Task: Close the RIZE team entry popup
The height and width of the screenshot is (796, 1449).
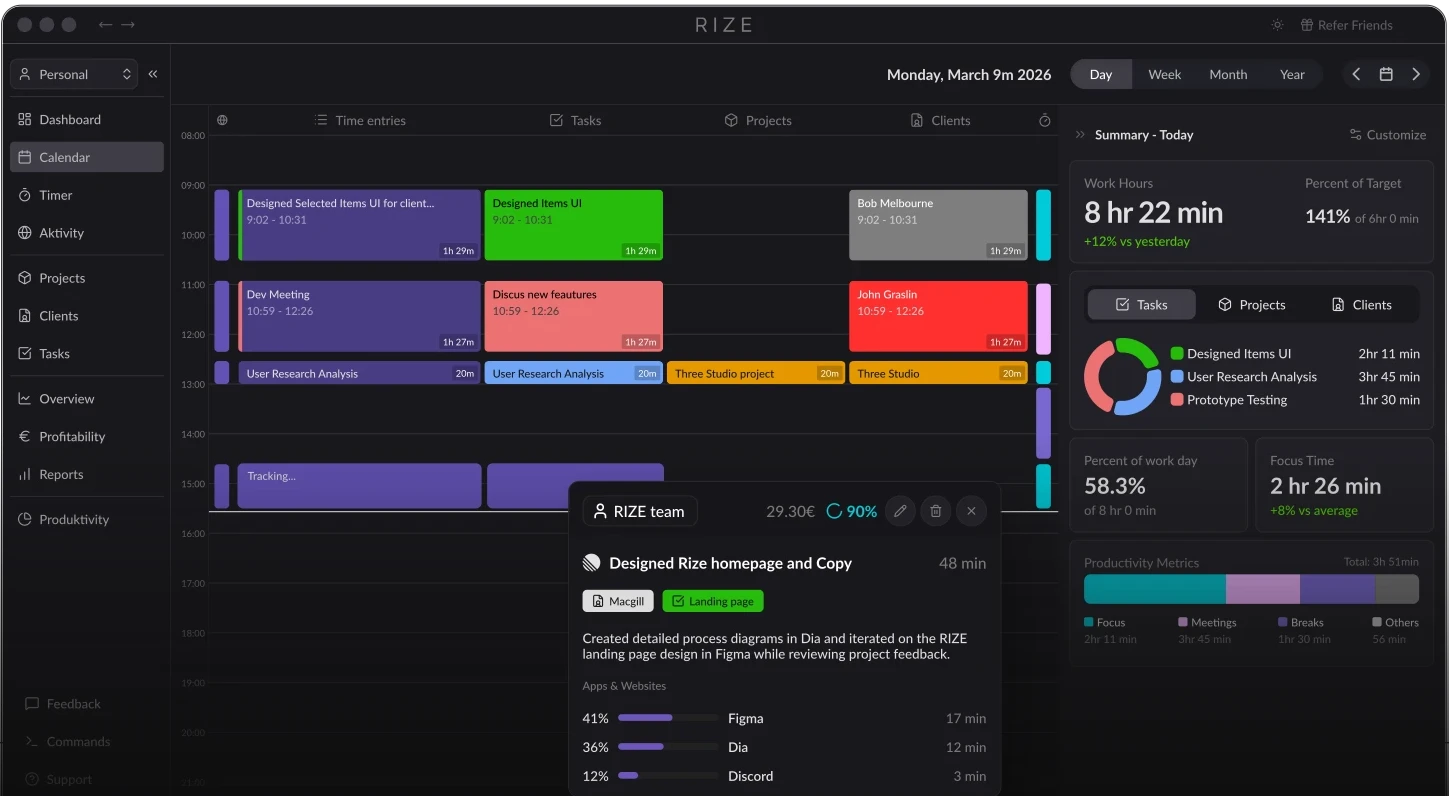Action: (971, 511)
